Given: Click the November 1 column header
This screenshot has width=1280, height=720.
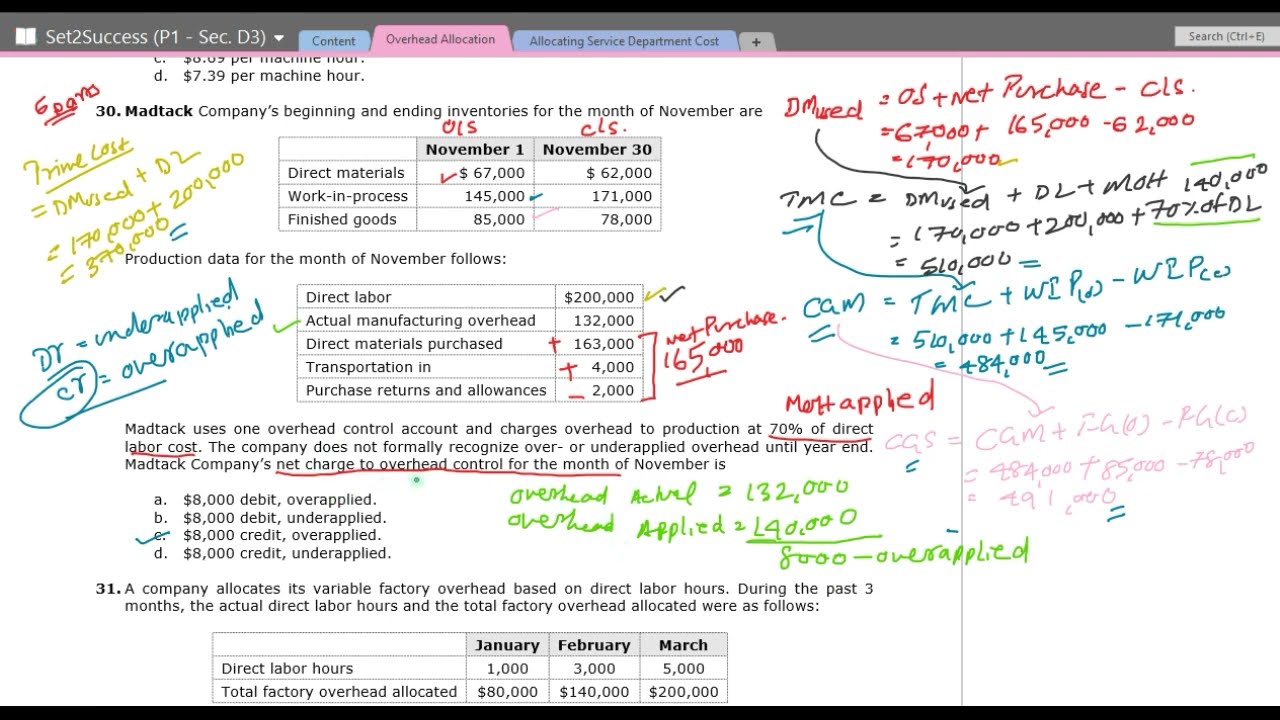Looking at the screenshot, I should coord(475,149).
